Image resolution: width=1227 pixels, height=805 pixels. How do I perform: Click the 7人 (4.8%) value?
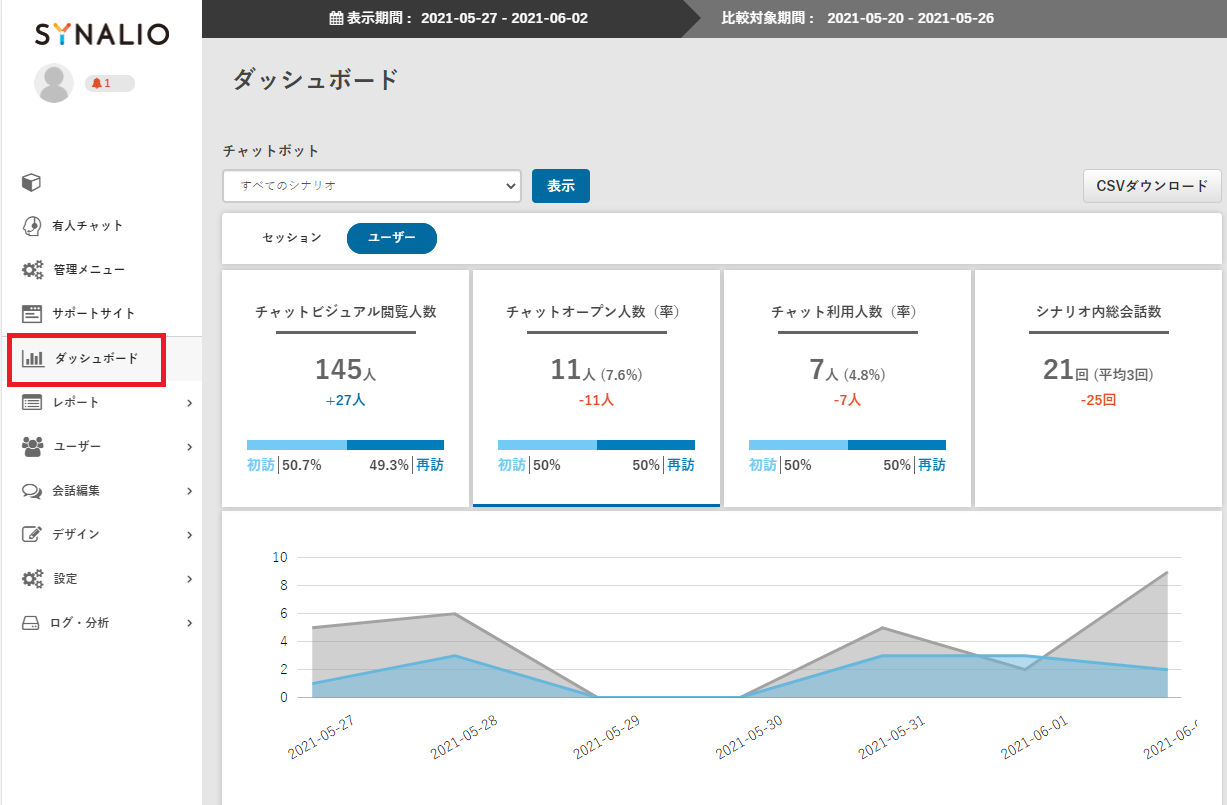[x=847, y=370]
